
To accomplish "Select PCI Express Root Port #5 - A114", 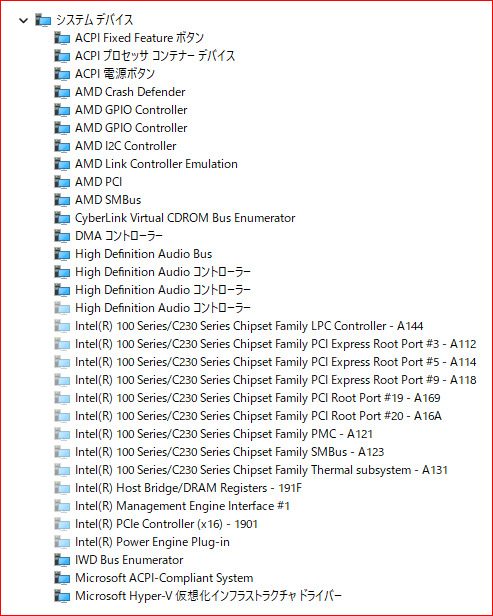I will (276, 362).
